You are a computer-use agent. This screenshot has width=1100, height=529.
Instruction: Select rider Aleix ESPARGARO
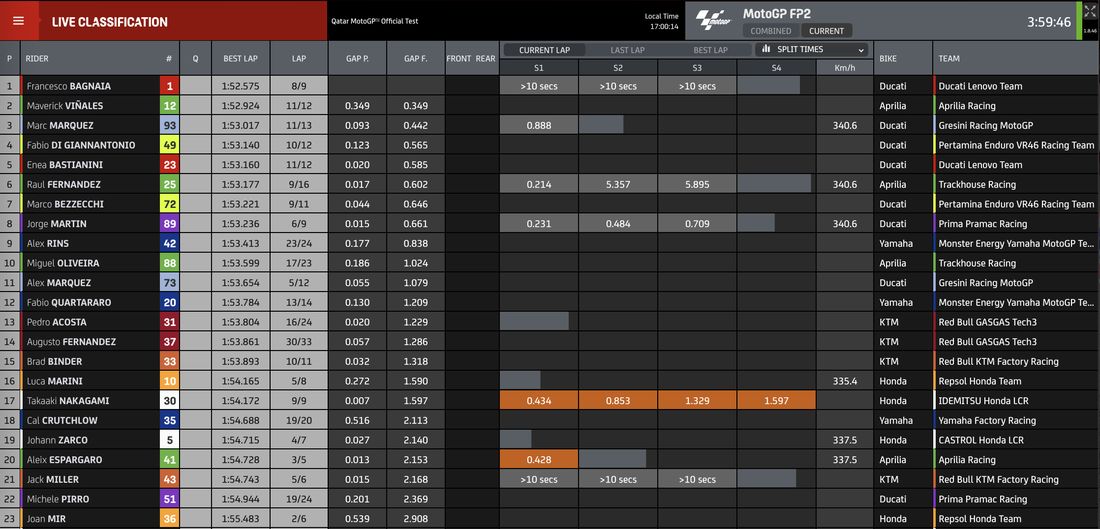click(x=64, y=460)
